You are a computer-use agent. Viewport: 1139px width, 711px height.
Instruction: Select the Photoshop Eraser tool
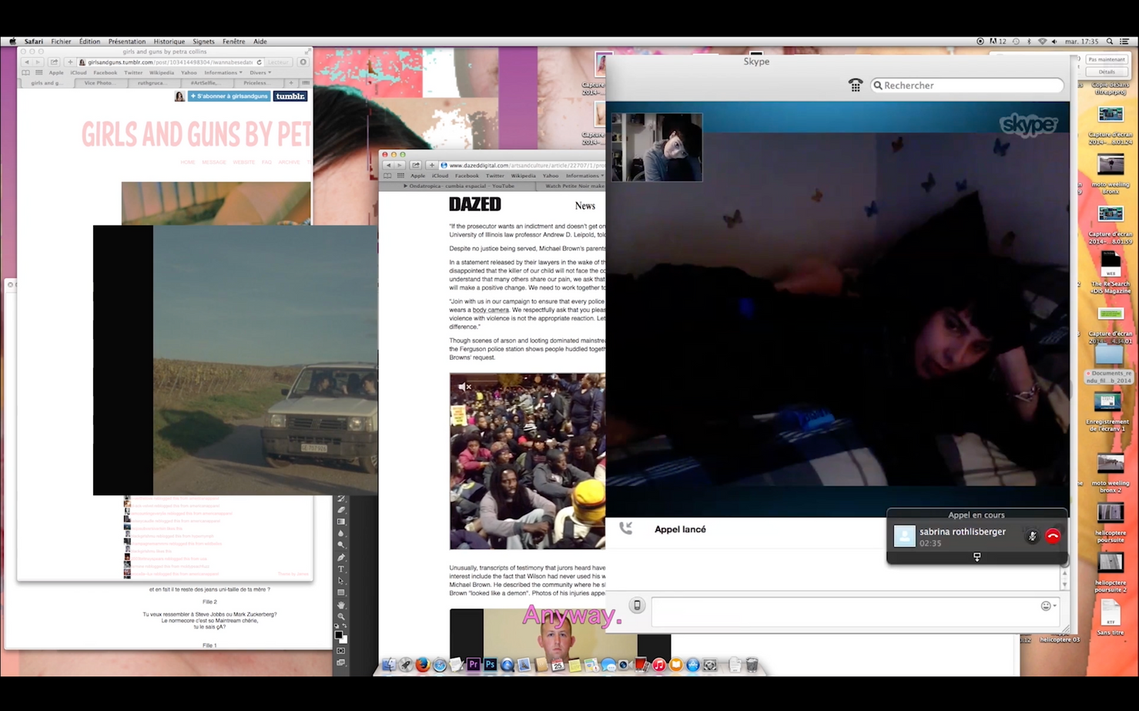(341, 511)
